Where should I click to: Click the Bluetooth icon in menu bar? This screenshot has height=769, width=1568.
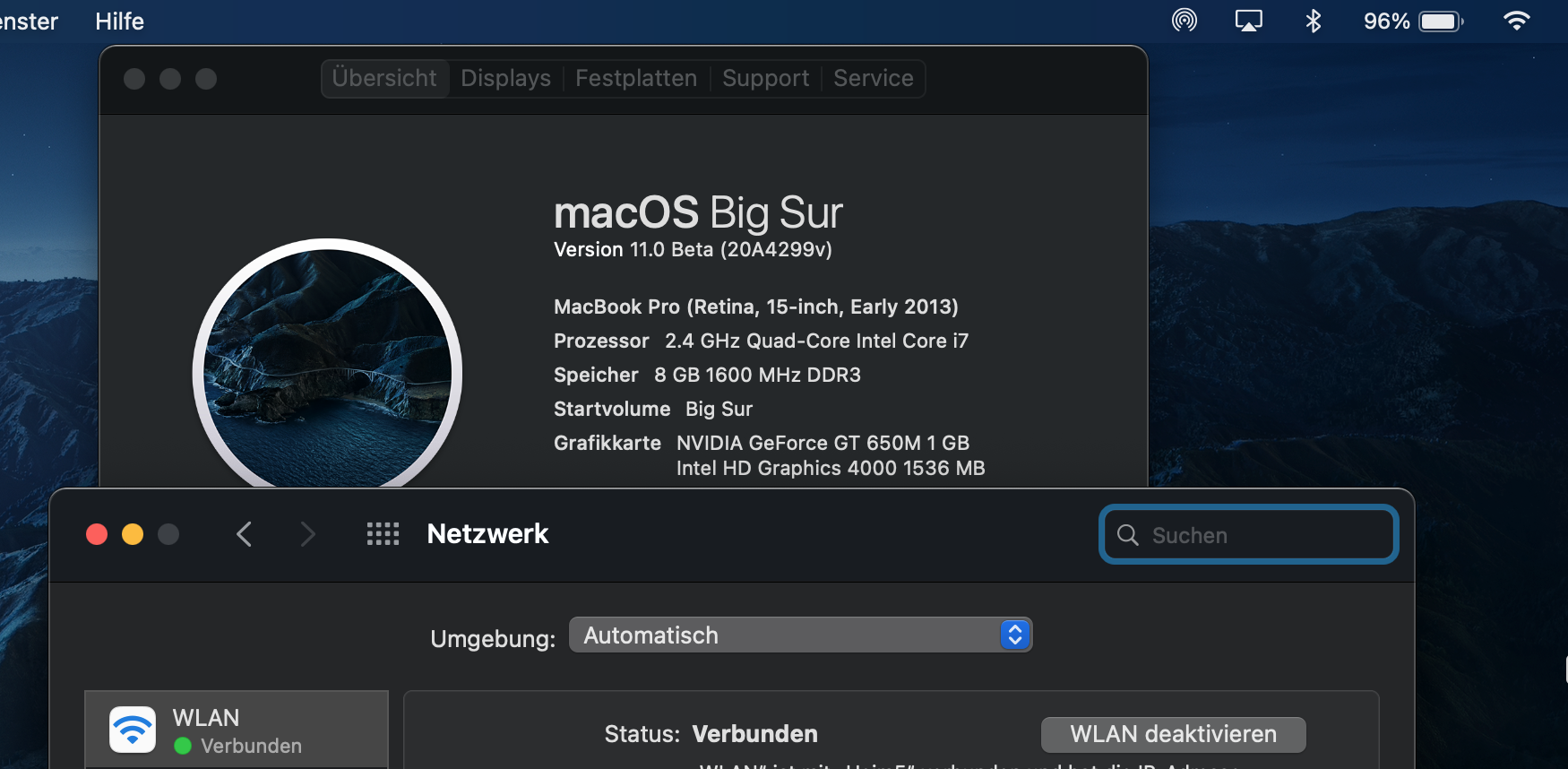coord(1314,21)
